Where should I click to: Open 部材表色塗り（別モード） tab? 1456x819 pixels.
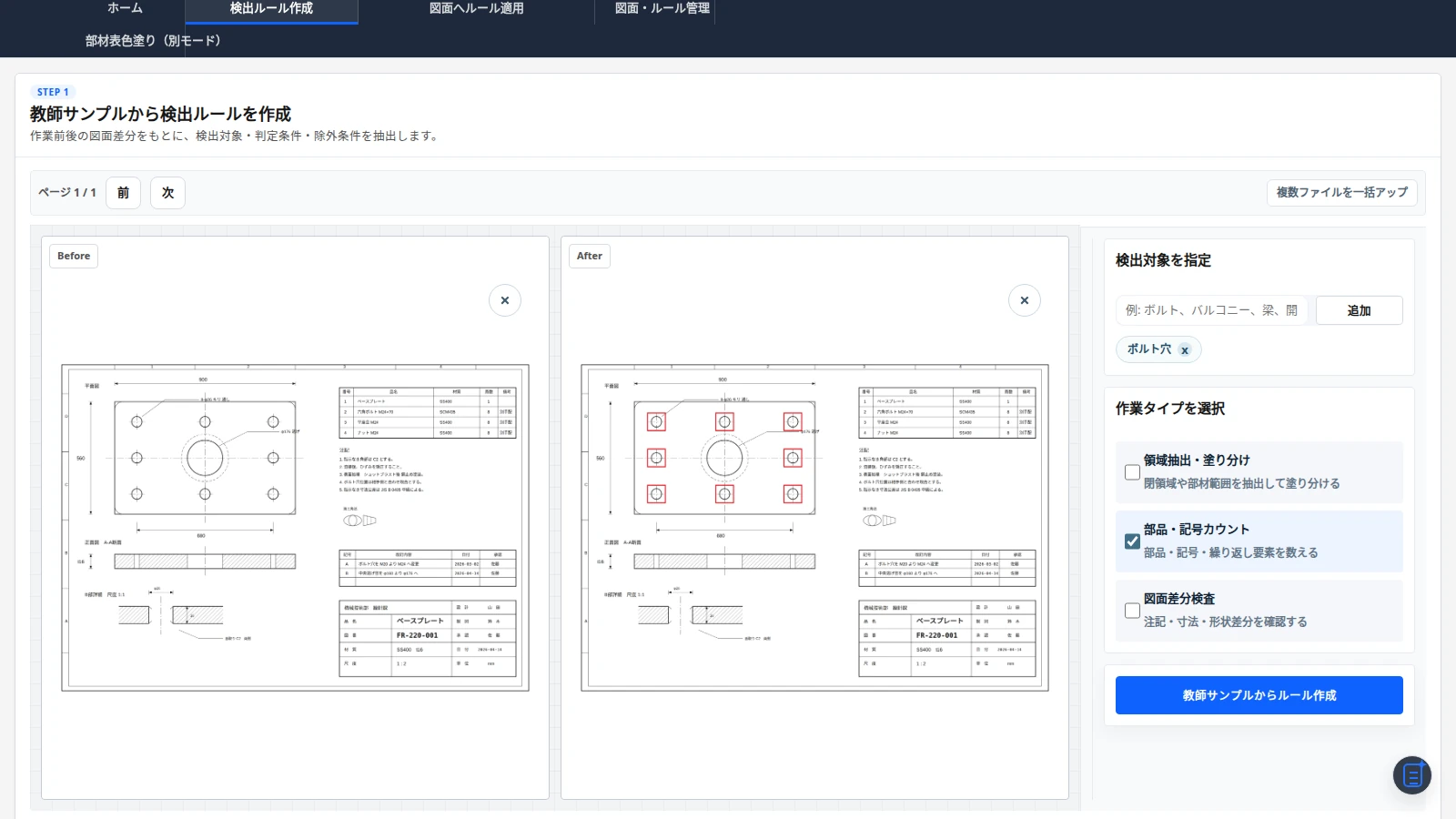point(153,41)
